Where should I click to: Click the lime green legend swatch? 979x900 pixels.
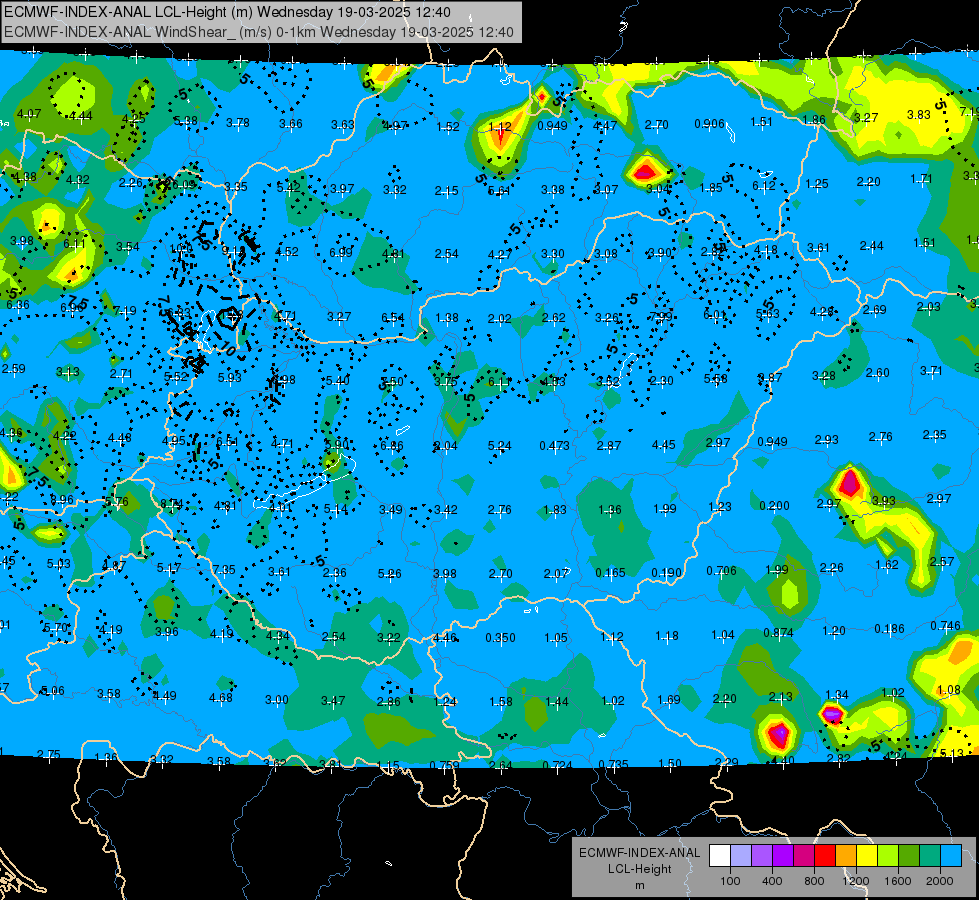click(888, 855)
